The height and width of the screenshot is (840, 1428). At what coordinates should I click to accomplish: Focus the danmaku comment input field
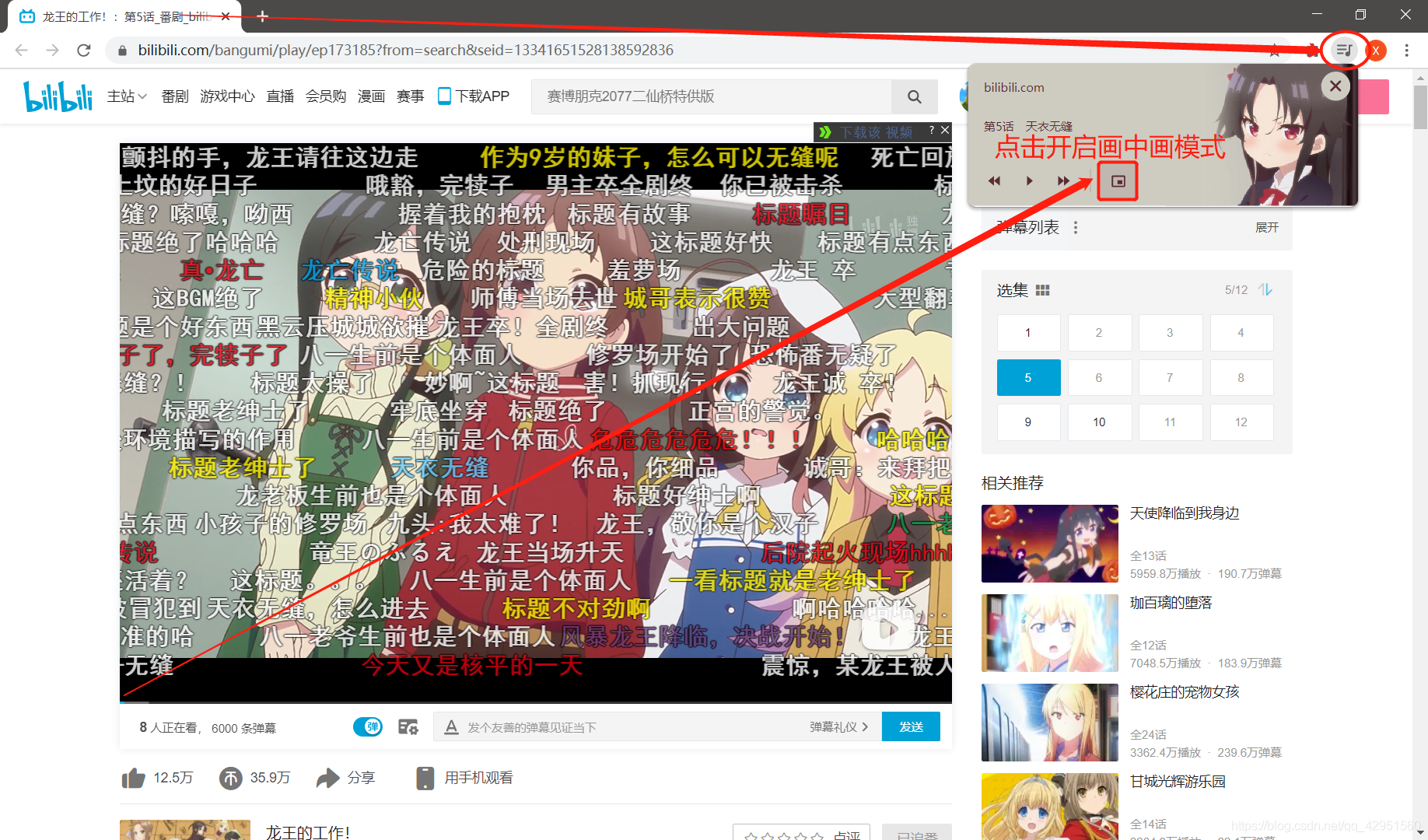tap(634, 727)
